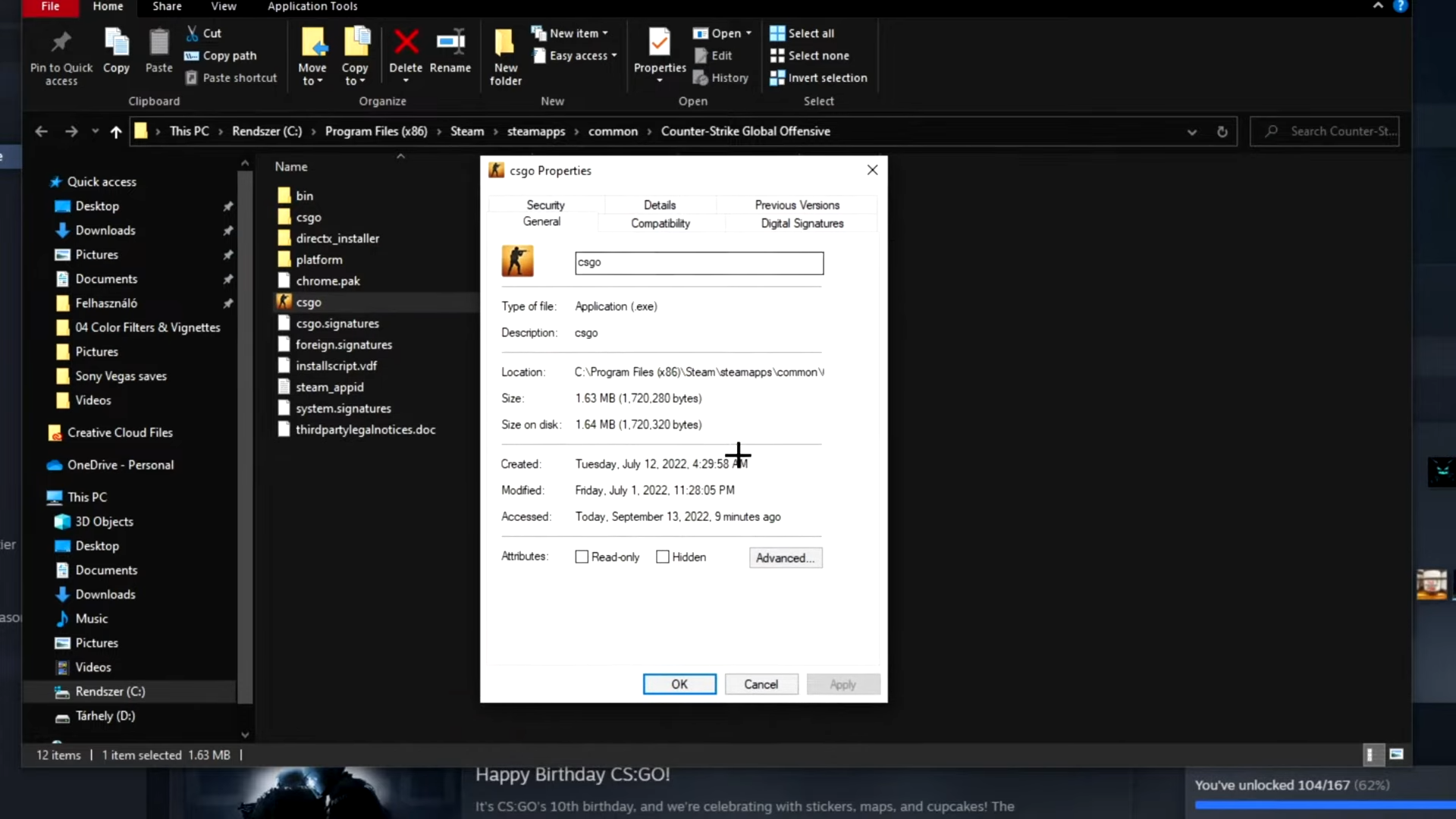Open the Move to dropdown

[x=312, y=74]
